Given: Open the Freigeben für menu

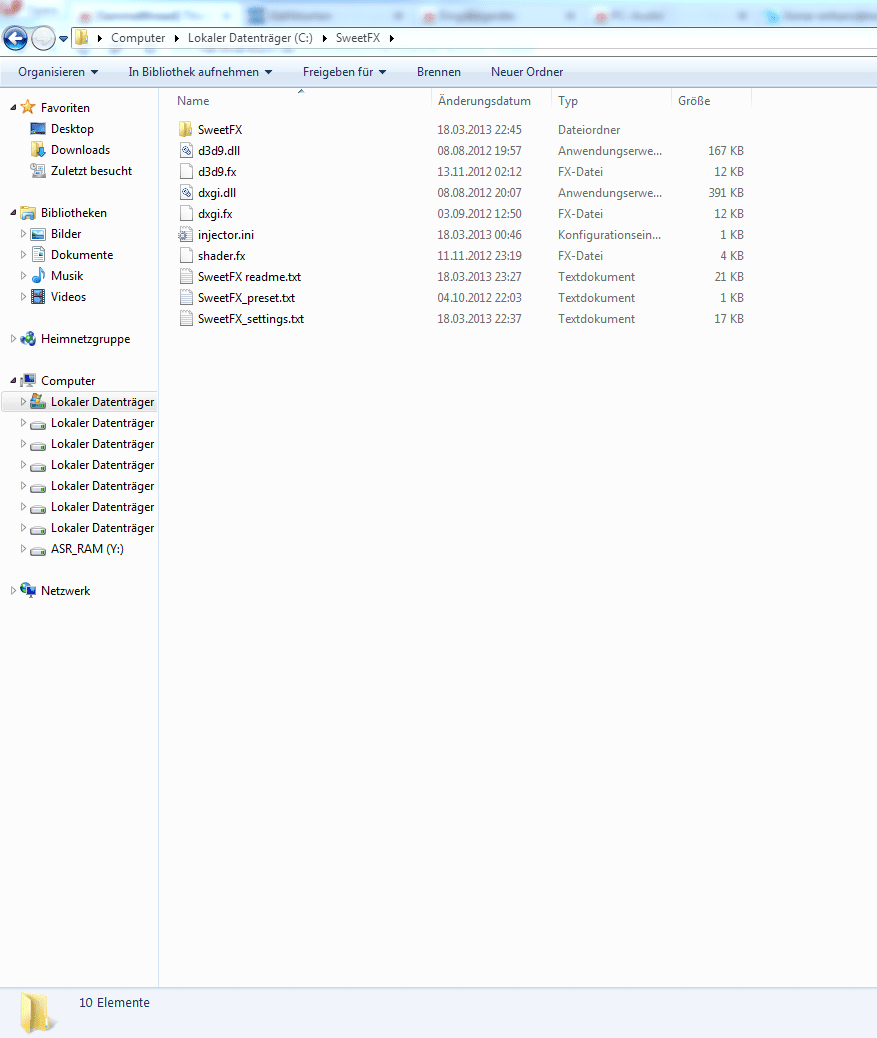Looking at the screenshot, I should pyautogui.click(x=344, y=71).
